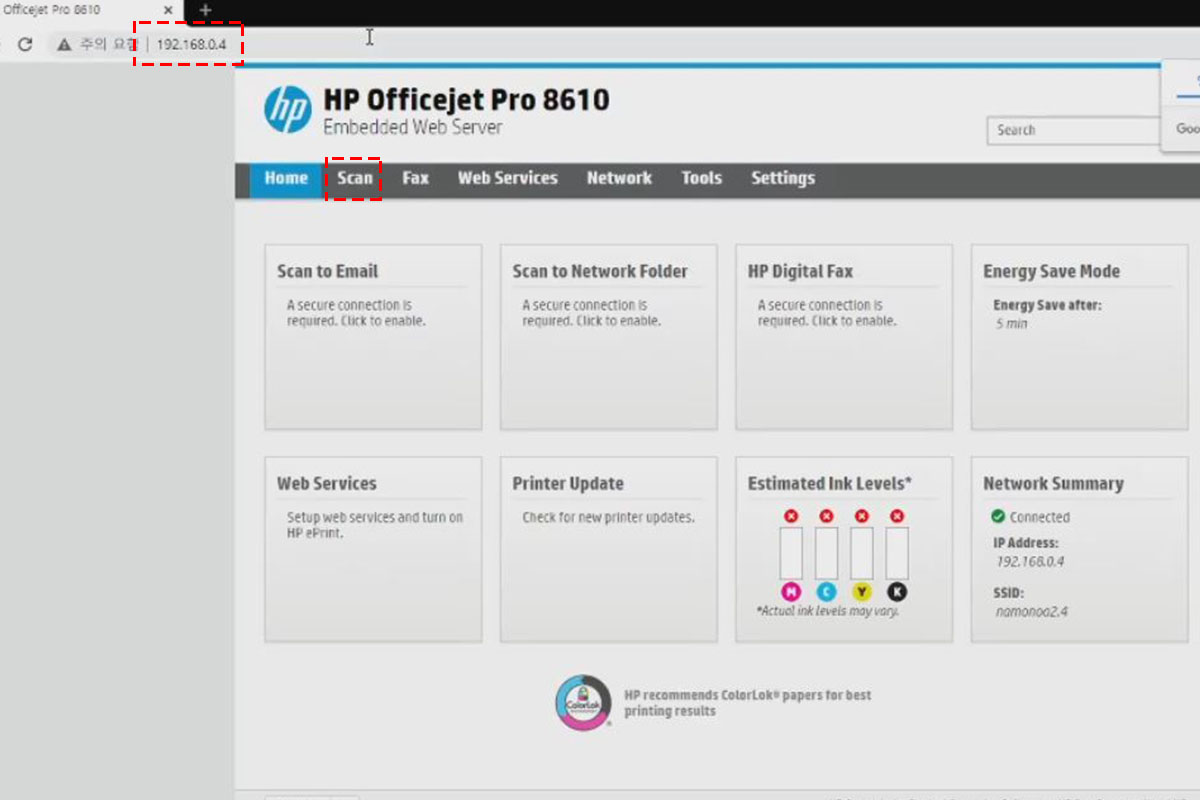
Task: Open the Energy Save Mode tile
Action: click(1079, 337)
